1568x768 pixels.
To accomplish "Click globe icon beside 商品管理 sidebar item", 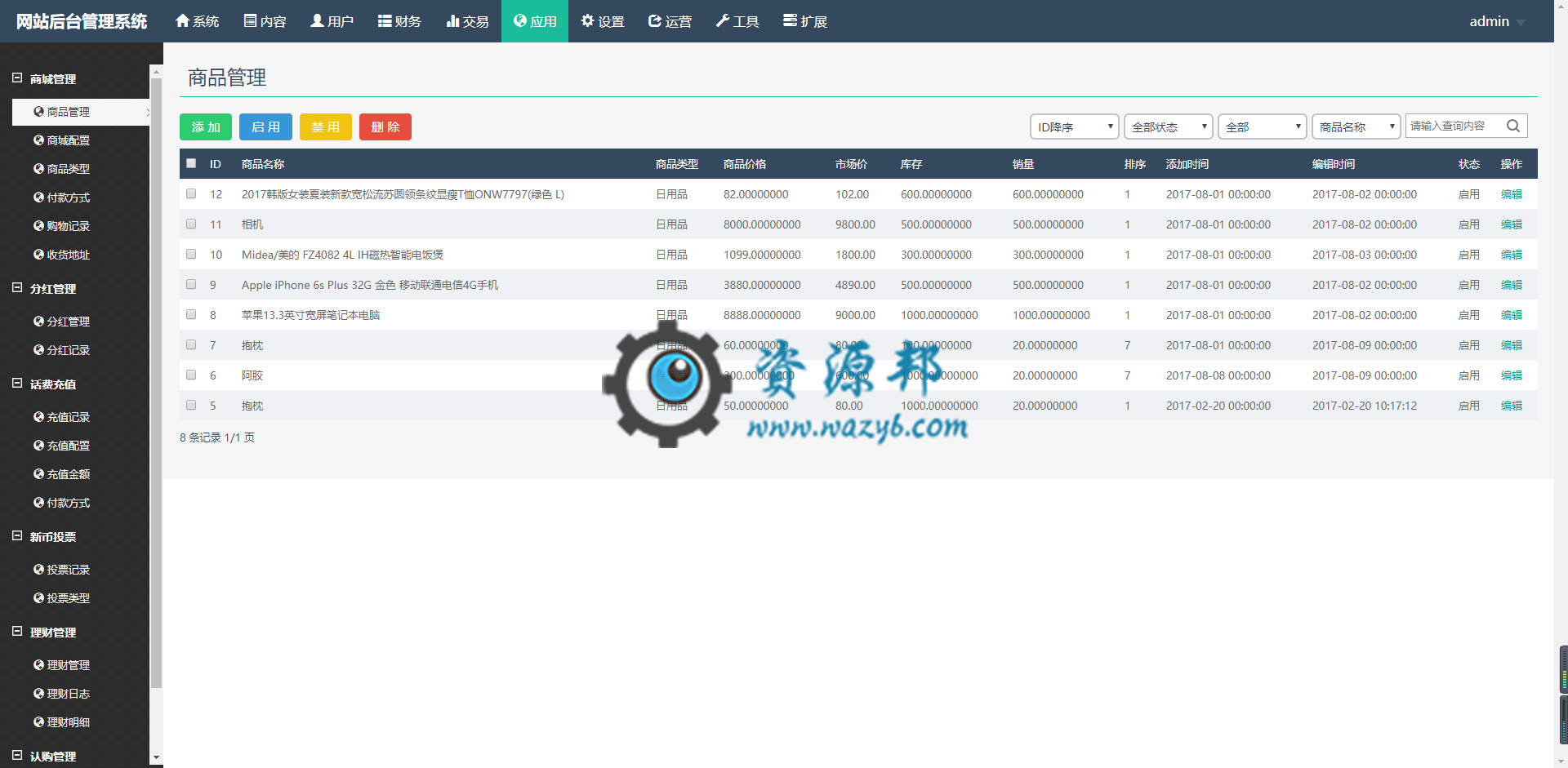I will pos(38,112).
